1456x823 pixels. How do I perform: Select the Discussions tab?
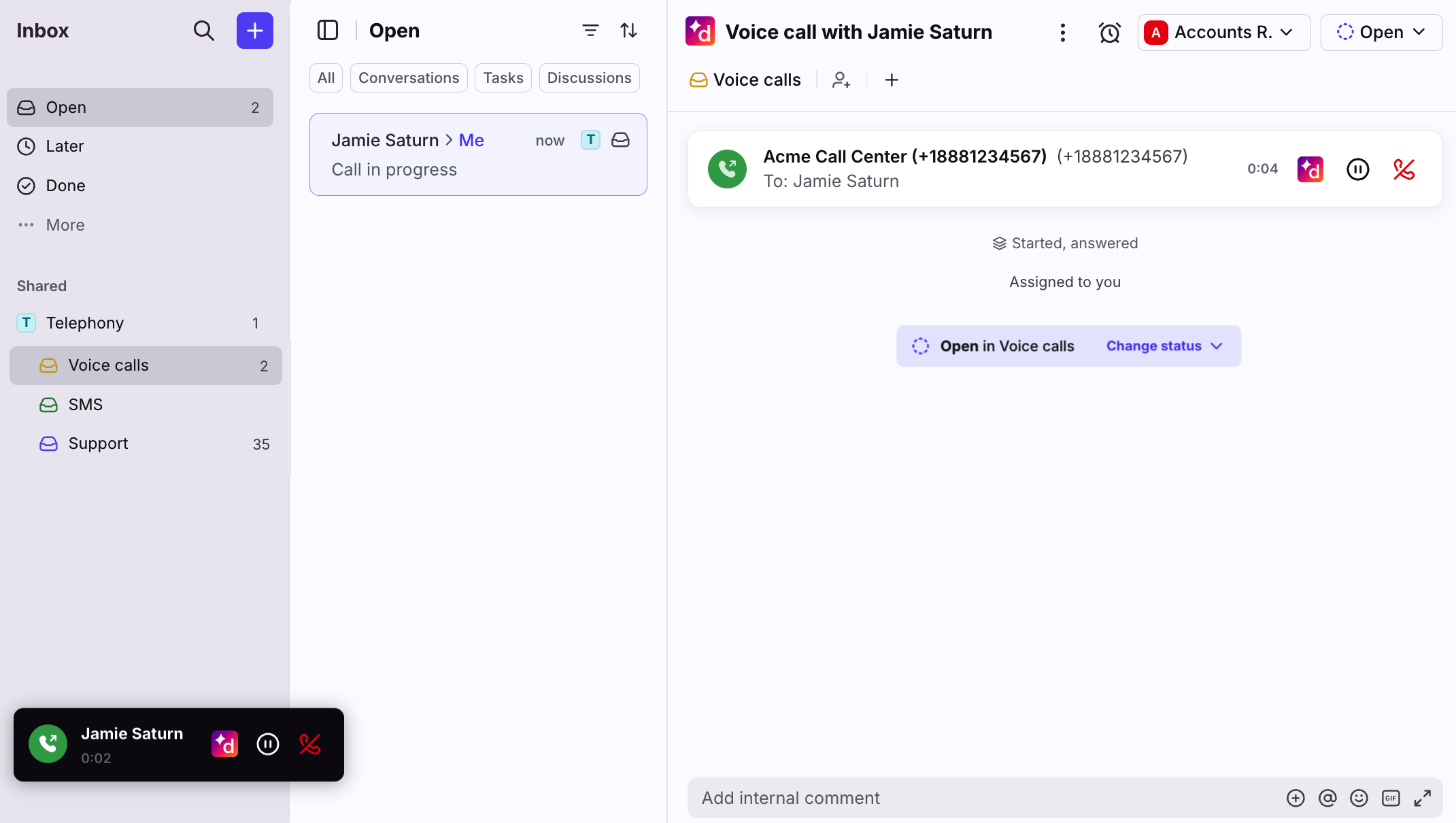pyautogui.click(x=589, y=78)
